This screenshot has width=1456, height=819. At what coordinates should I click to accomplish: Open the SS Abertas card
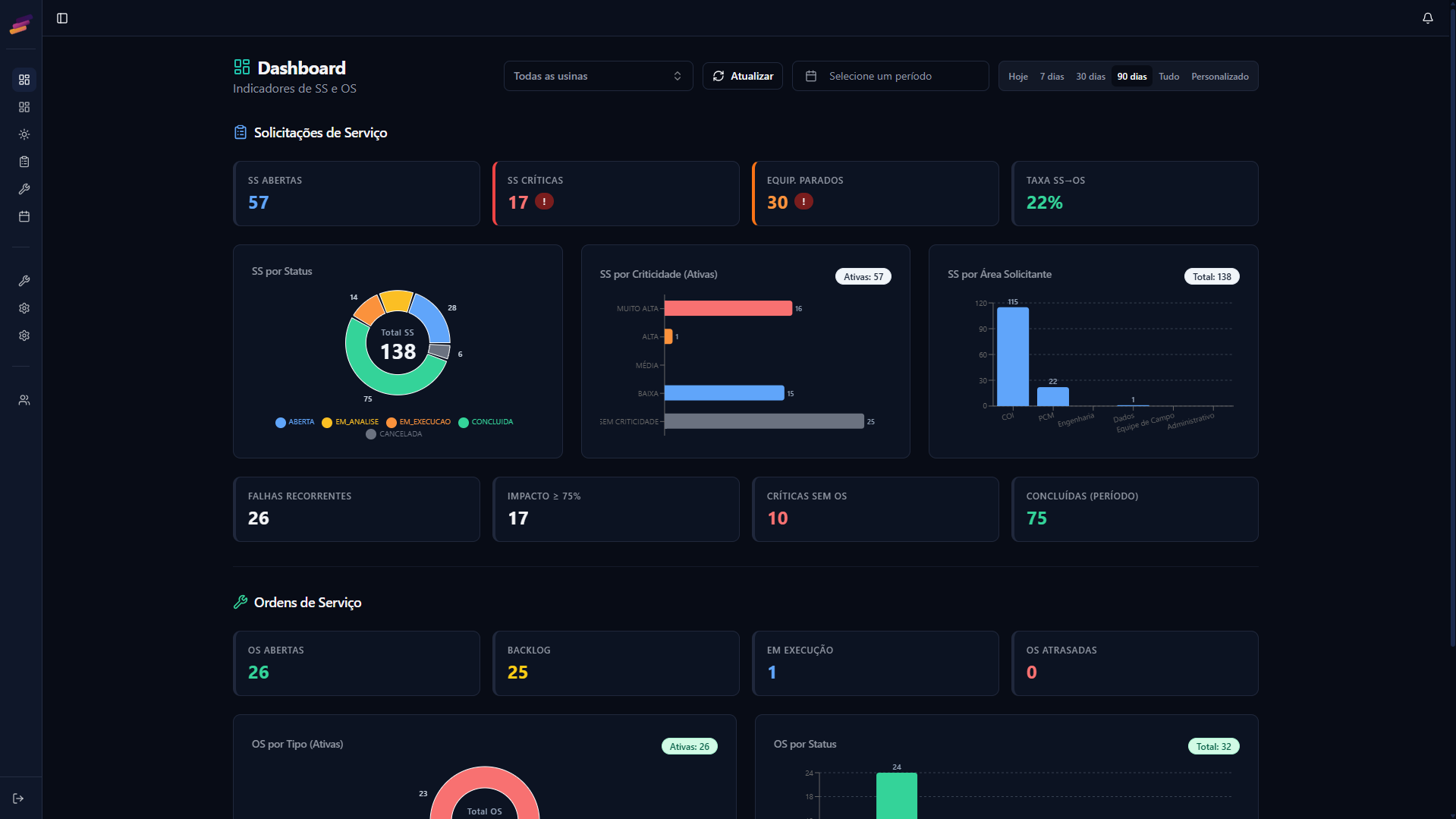(357, 194)
